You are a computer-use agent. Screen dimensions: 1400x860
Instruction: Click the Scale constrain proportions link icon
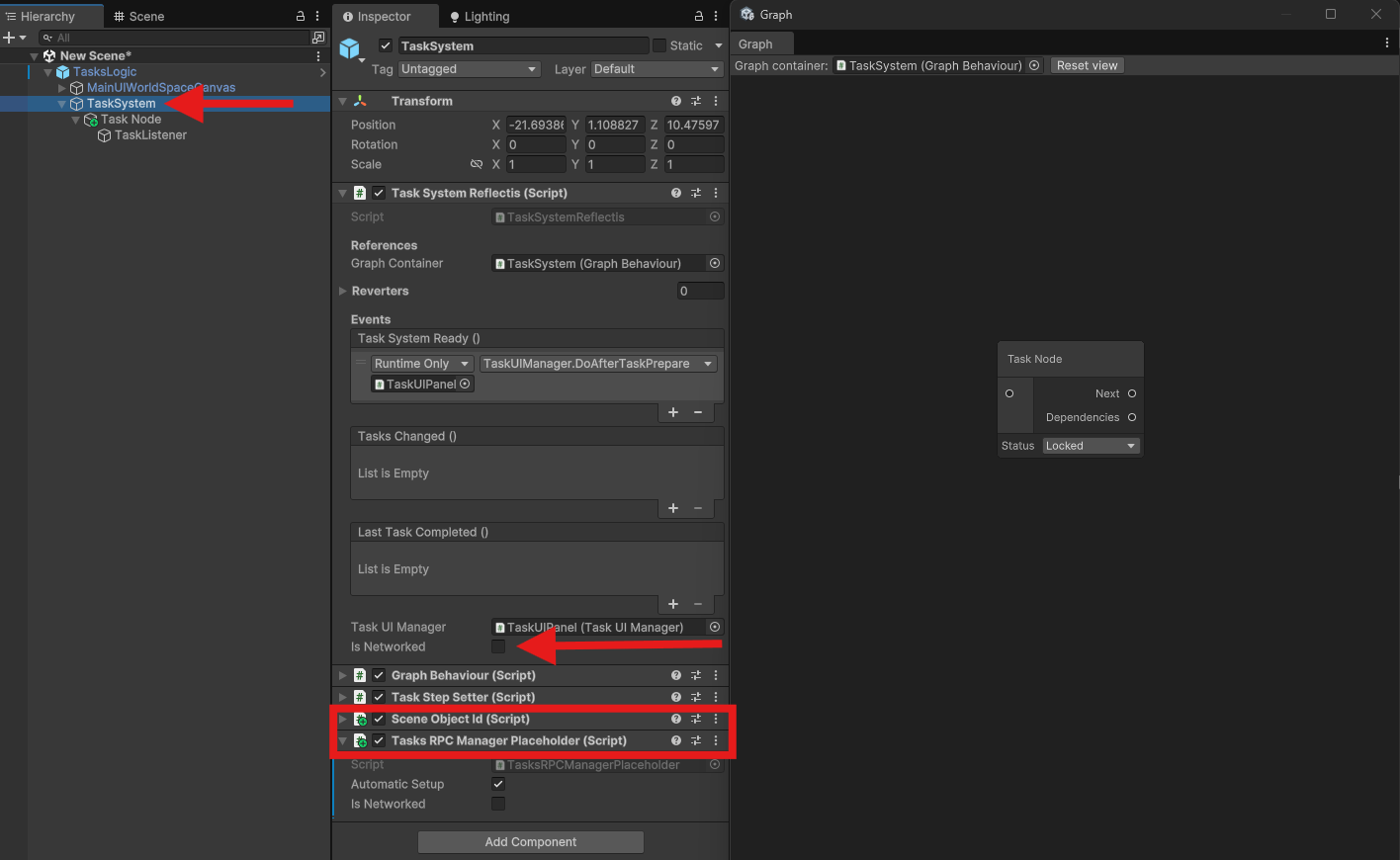tap(477, 164)
